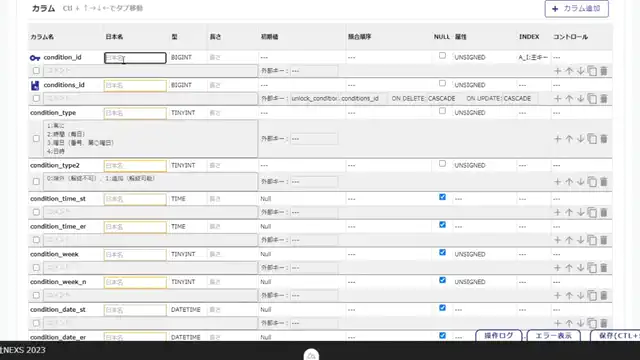640x360 pixels.
Task: Toggle NULL checkbox for condition_type2
Action: (442, 164)
